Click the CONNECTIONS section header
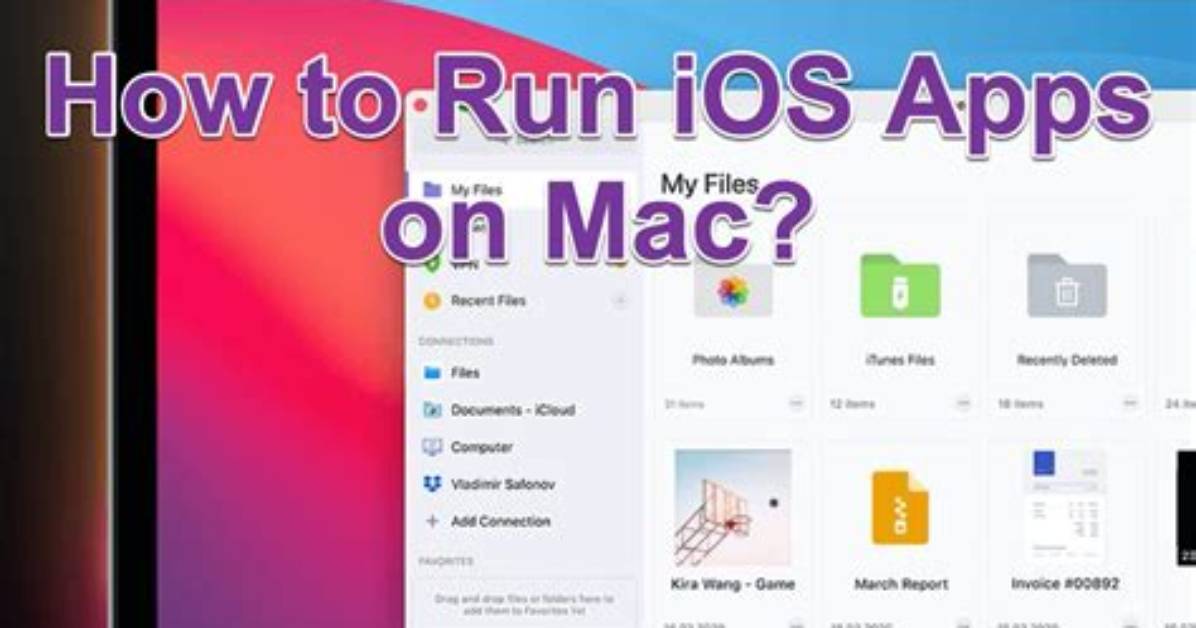Image resolution: width=1196 pixels, height=628 pixels. 456,341
